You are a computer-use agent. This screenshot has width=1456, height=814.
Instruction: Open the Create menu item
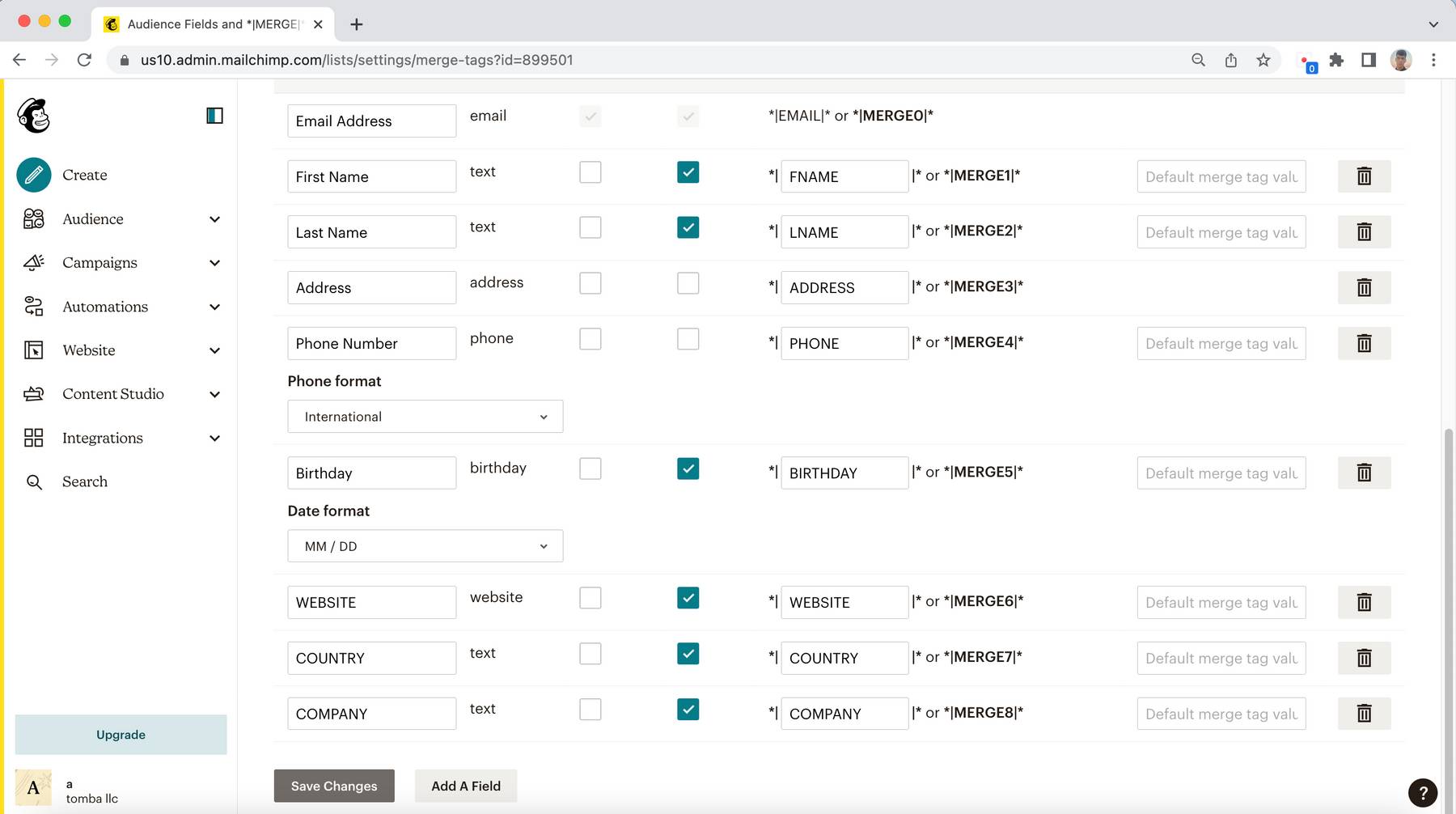(x=85, y=175)
